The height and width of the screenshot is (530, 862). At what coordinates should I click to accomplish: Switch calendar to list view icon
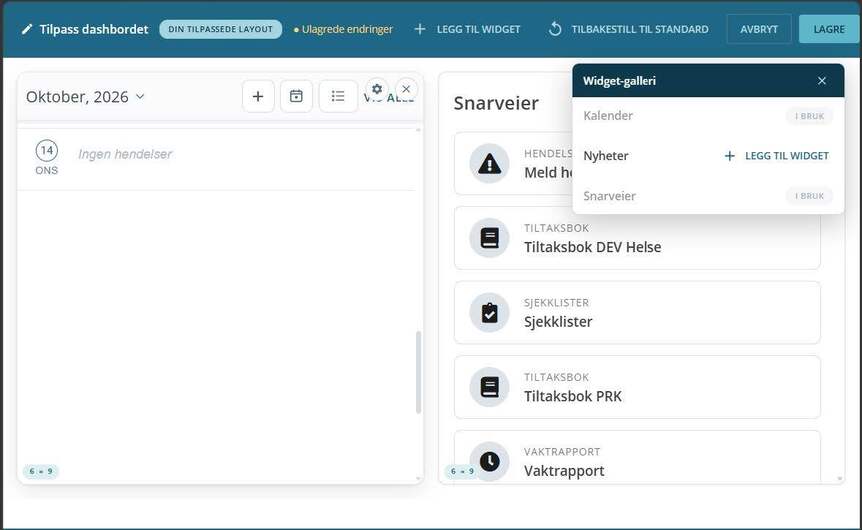click(x=338, y=96)
